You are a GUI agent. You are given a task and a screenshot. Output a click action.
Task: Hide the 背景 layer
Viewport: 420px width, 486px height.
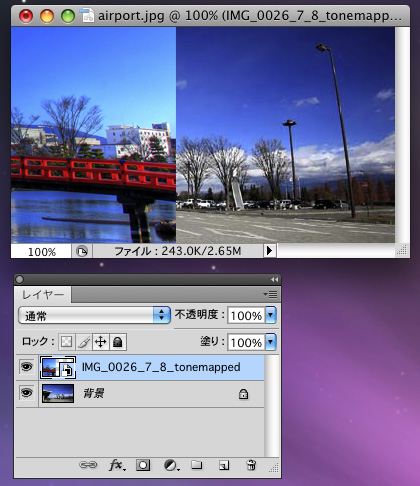(27, 393)
